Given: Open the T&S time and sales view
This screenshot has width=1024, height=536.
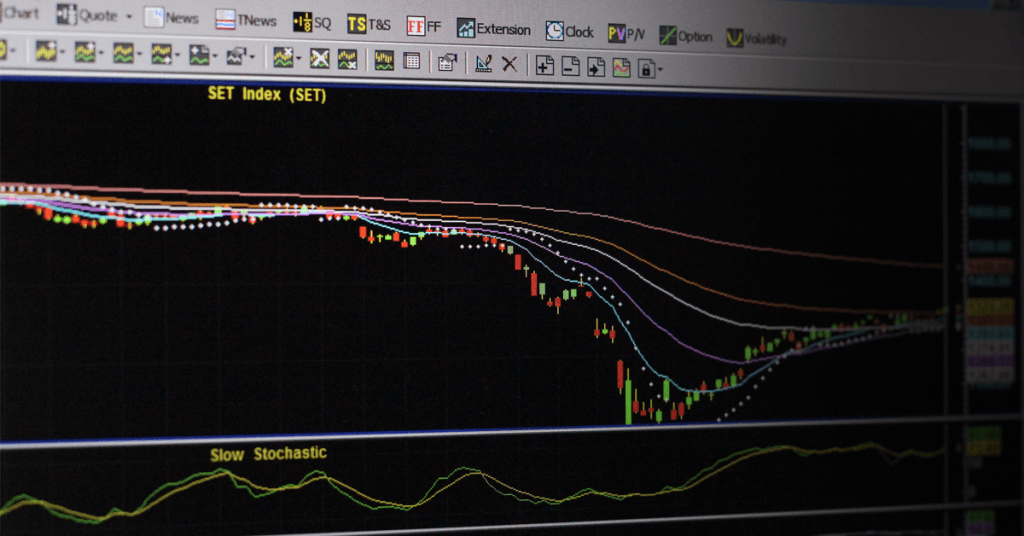Looking at the screenshot, I should pos(368,25).
